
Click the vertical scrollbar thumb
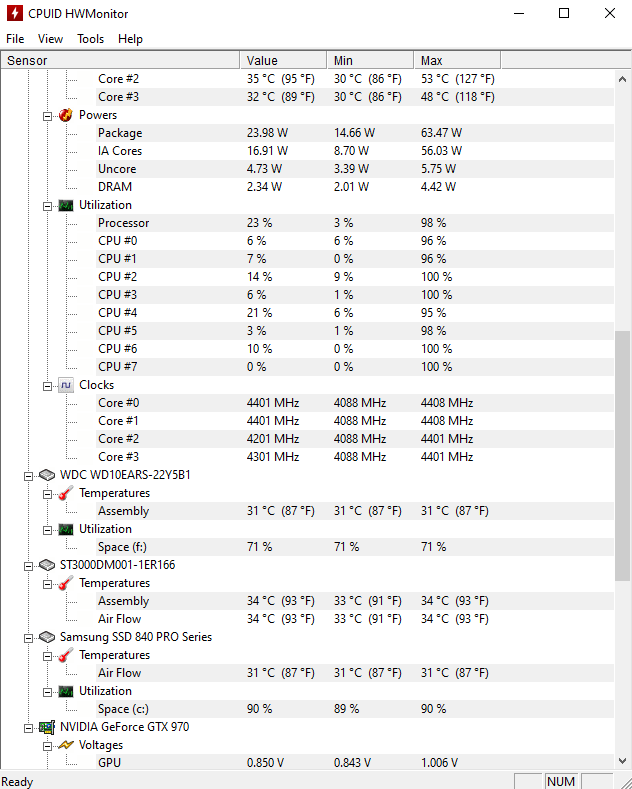(x=623, y=460)
